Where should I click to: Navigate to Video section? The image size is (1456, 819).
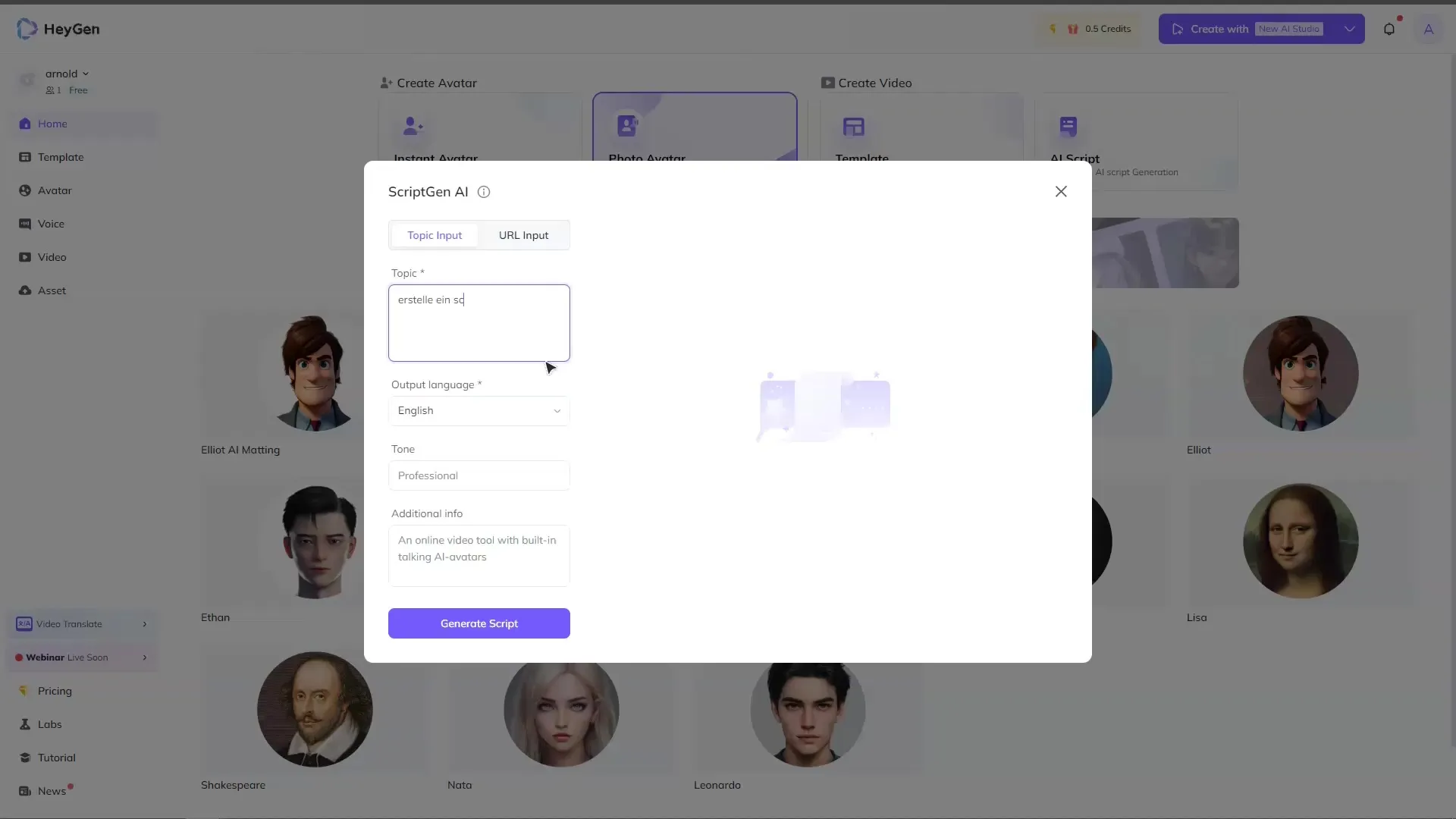[x=51, y=256]
